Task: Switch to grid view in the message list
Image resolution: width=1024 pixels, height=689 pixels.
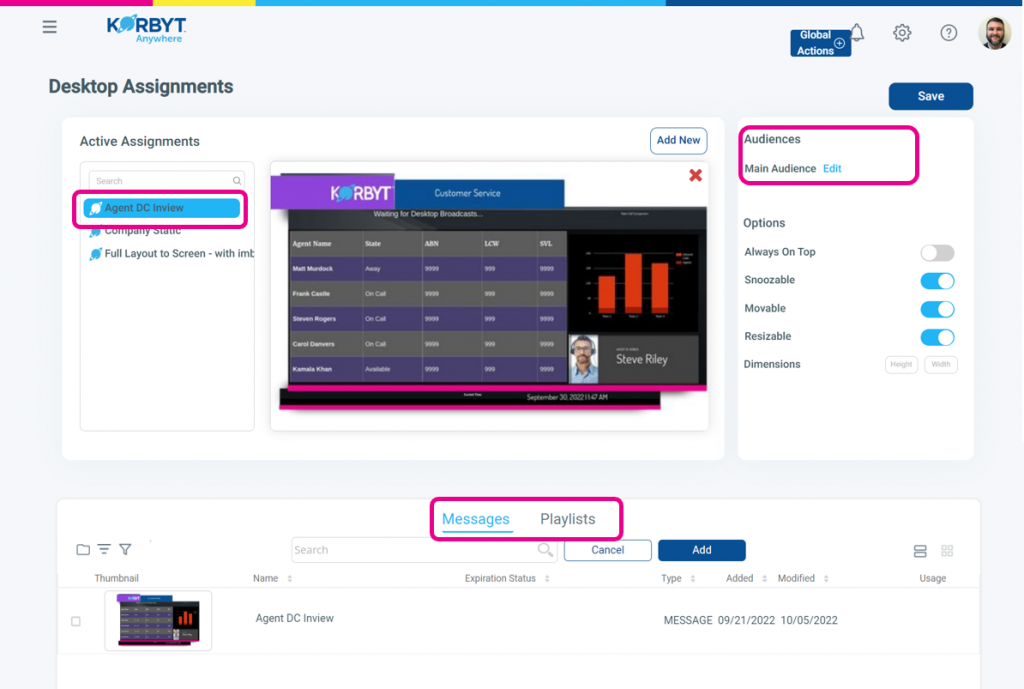Action: click(x=947, y=550)
